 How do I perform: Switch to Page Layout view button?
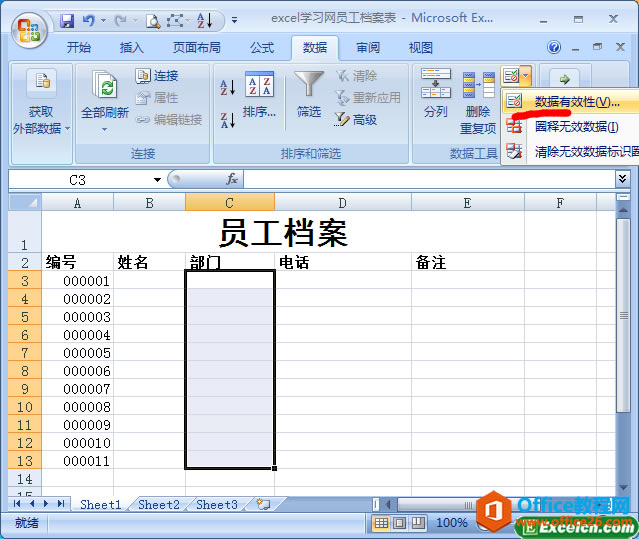pyautogui.click(x=399, y=523)
